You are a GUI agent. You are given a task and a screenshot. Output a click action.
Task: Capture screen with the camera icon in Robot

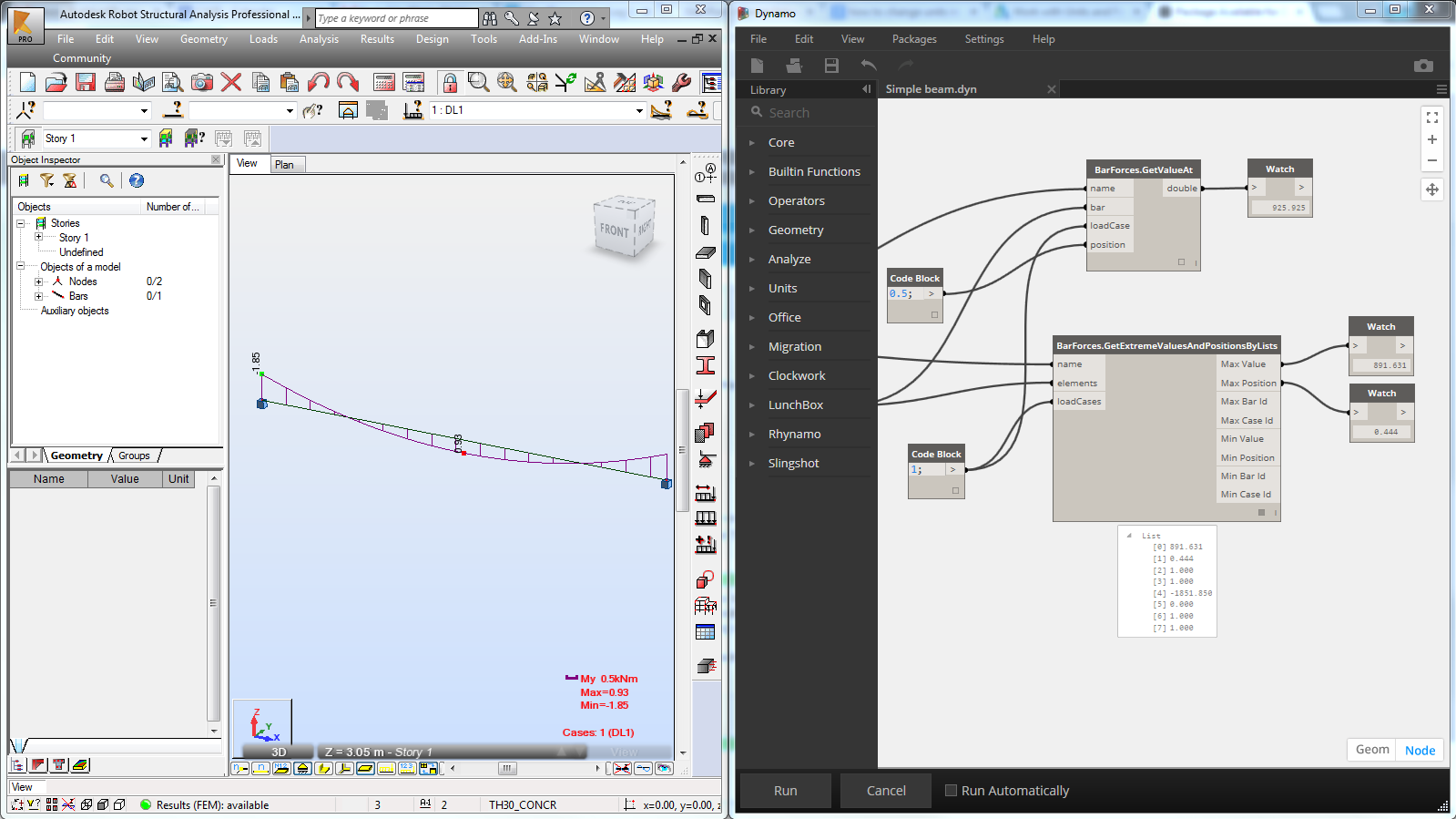(202, 82)
